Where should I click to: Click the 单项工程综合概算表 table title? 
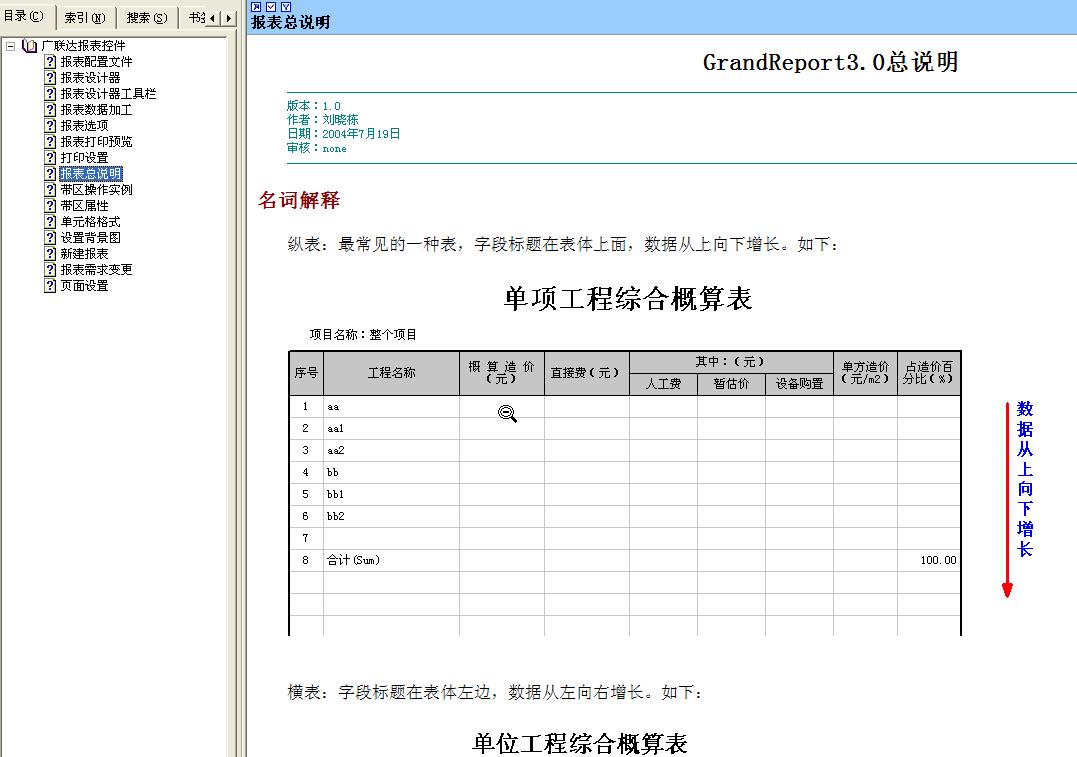pos(628,299)
